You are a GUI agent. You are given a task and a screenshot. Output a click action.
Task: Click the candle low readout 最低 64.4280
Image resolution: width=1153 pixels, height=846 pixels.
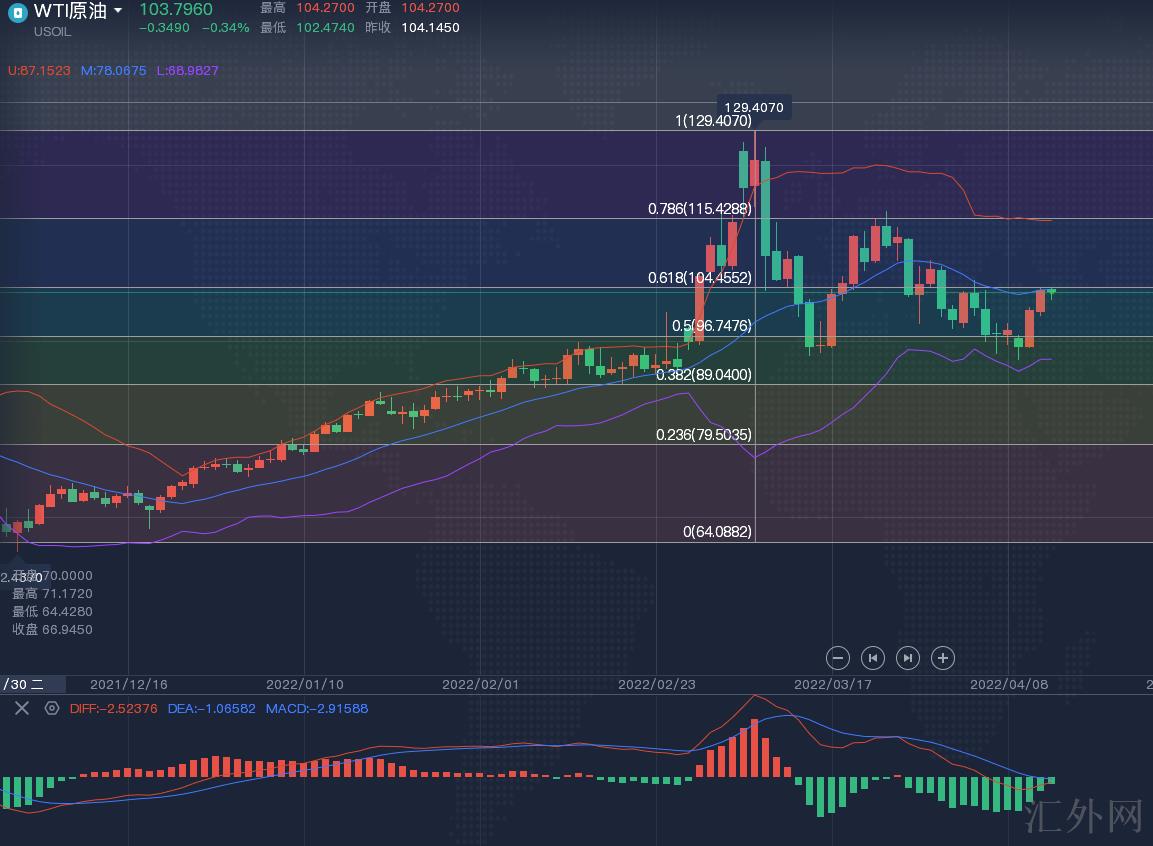pos(52,612)
